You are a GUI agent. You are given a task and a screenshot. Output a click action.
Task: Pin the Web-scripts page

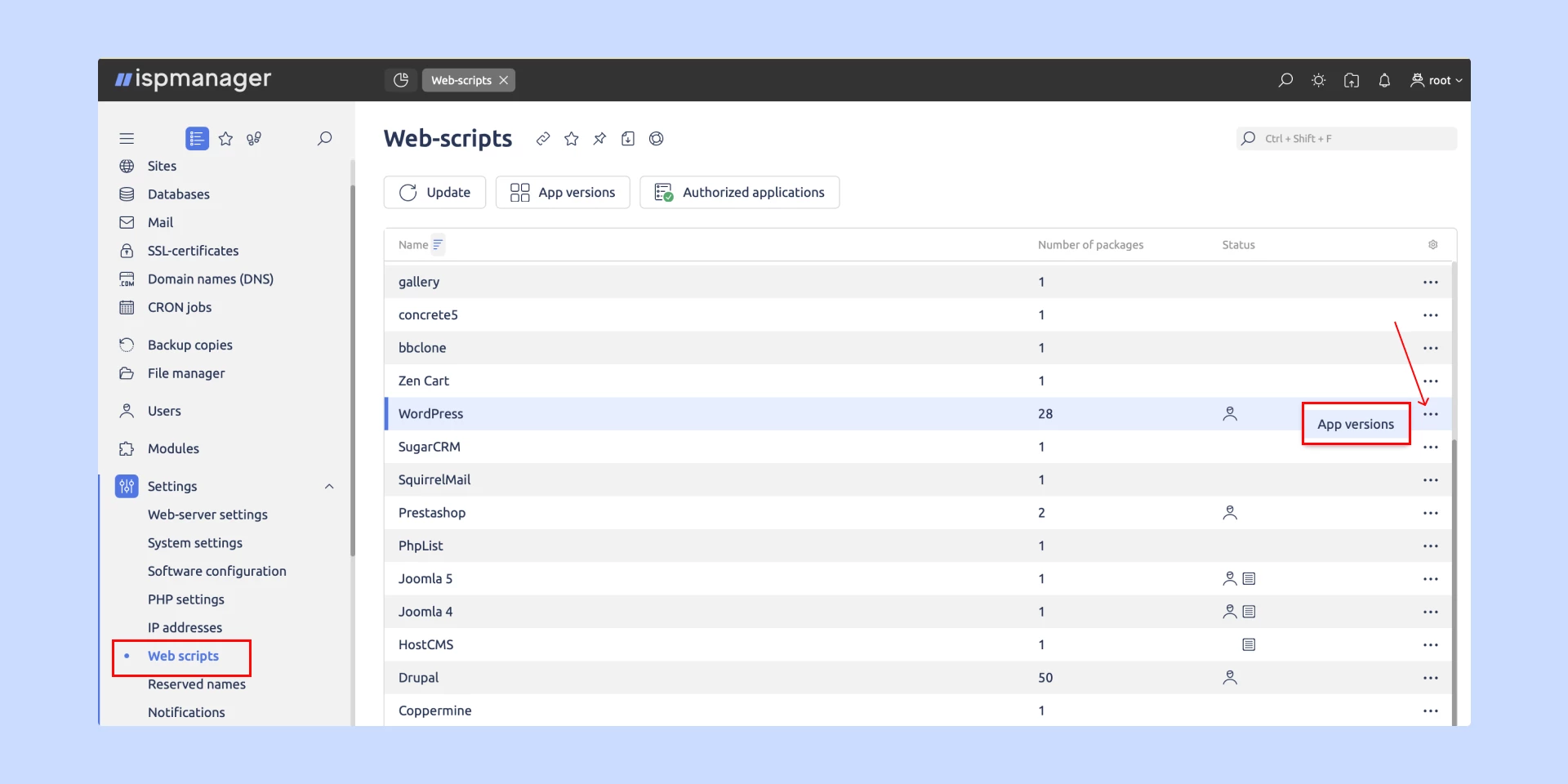click(x=599, y=139)
